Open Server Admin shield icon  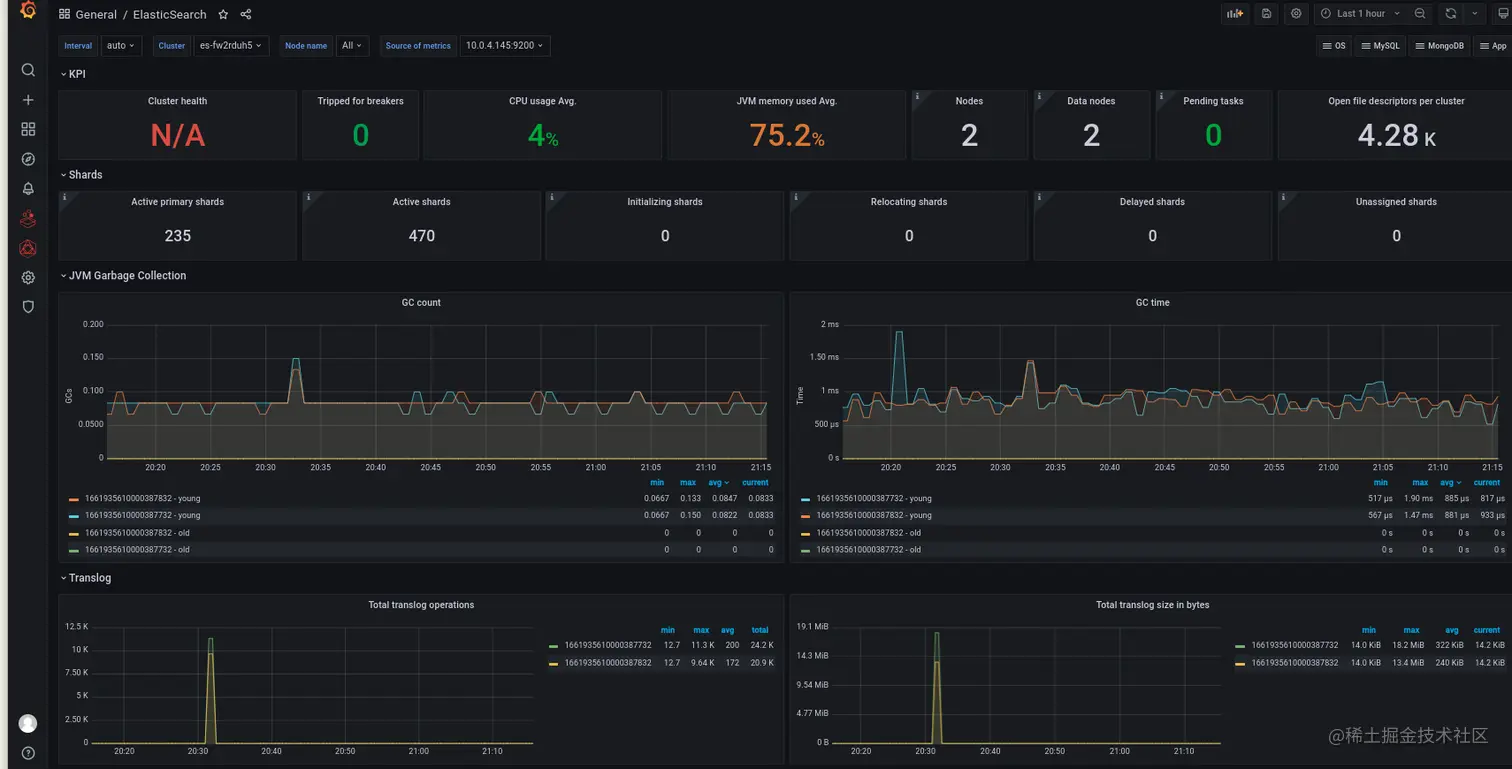tap(28, 307)
